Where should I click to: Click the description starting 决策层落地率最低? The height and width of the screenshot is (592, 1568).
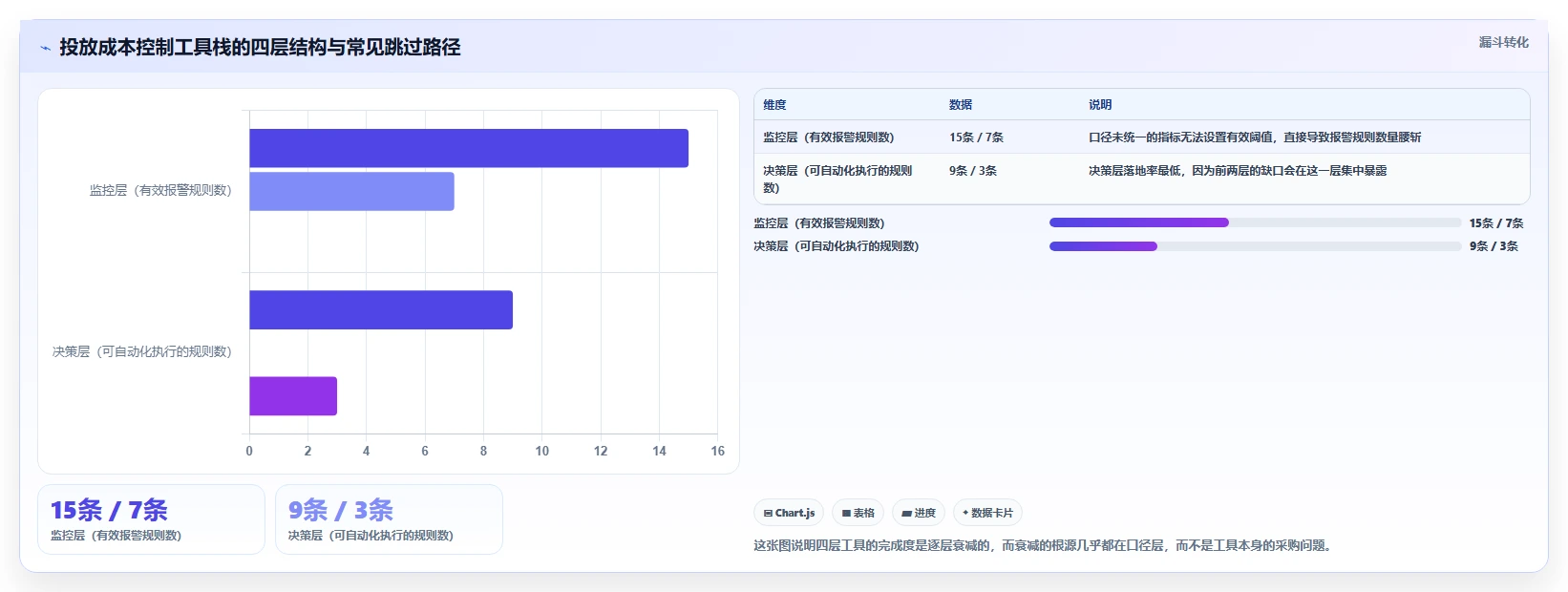[x=1238, y=171]
